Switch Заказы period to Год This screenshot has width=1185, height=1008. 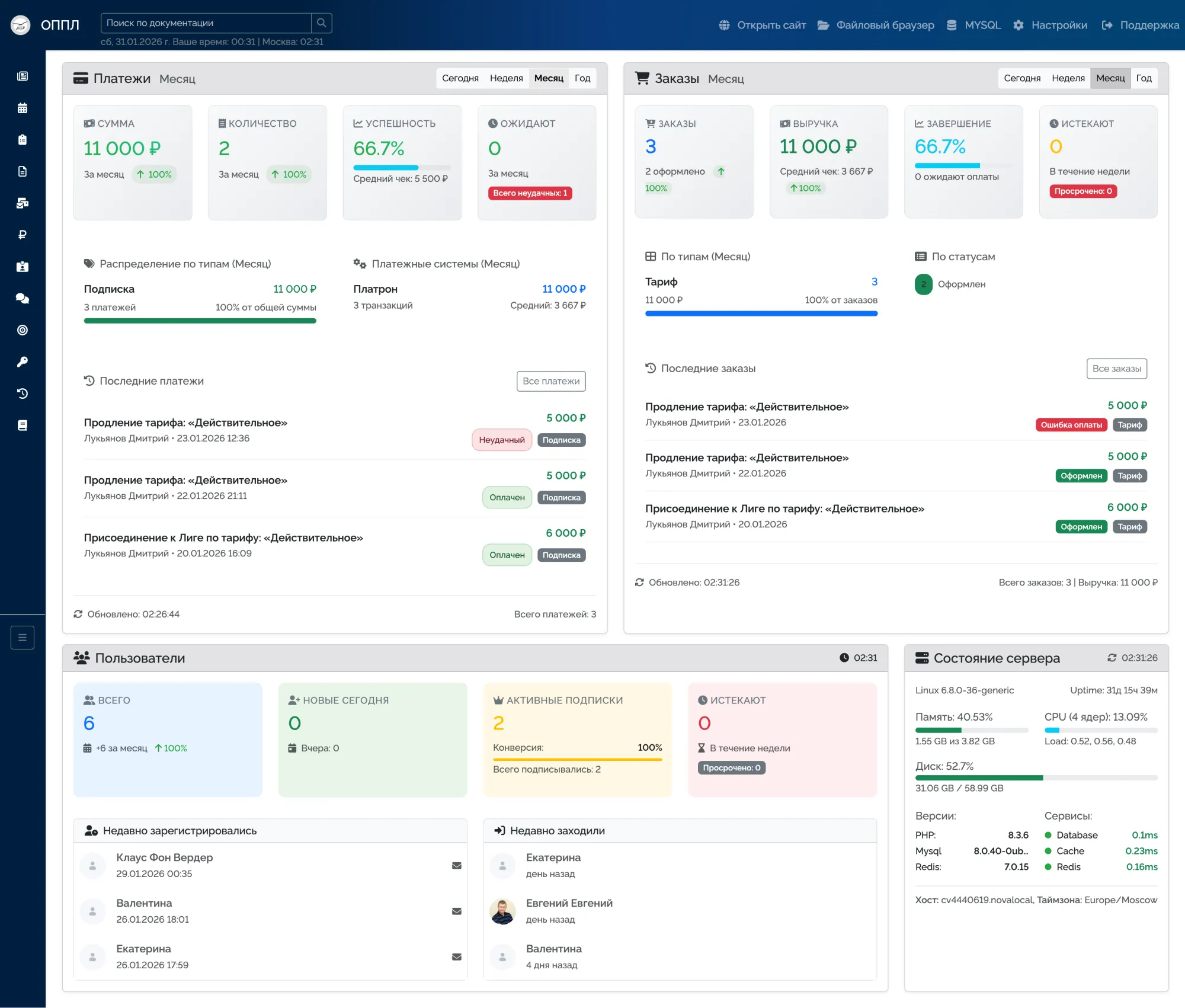[x=1144, y=78]
